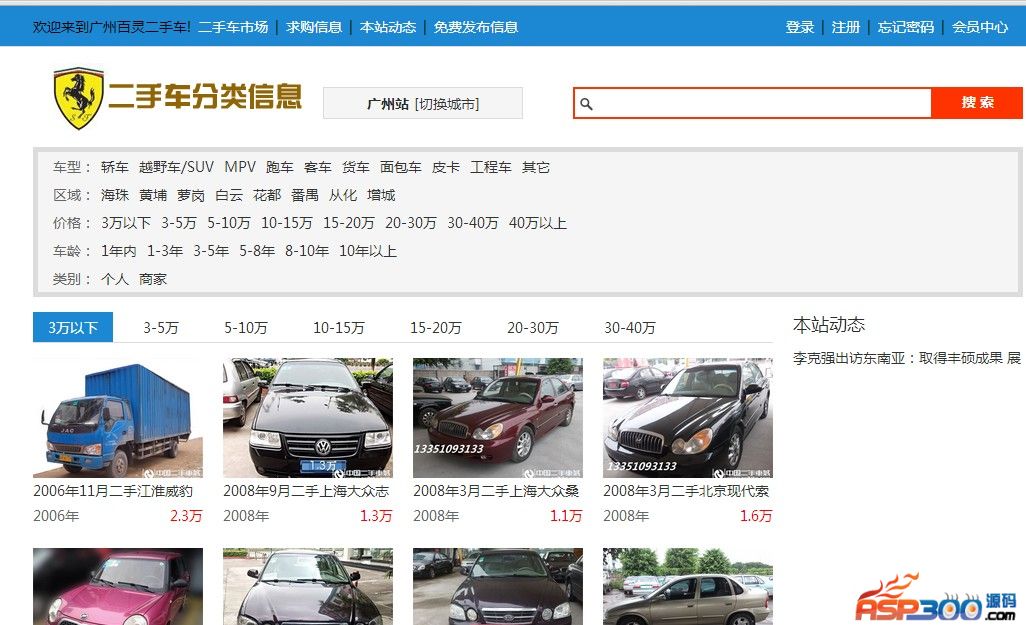Click the 忘记密码 link
The image size is (1026, 625).
[x=906, y=27]
